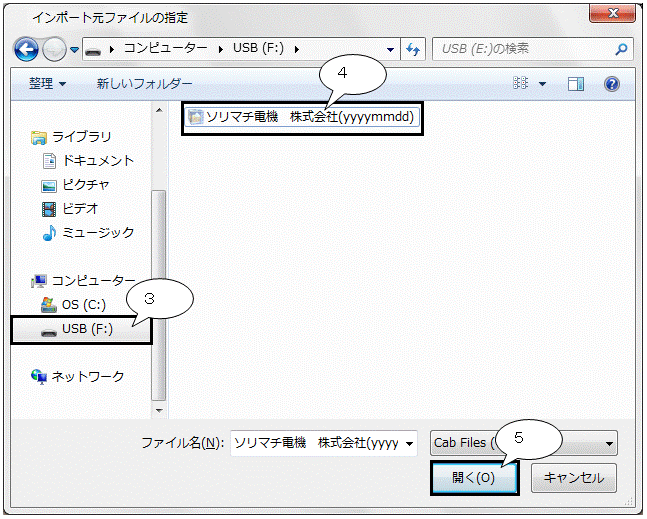This screenshot has height=519, width=647.
Task: Select コンピューター in the navigation pane
Action: point(93,281)
